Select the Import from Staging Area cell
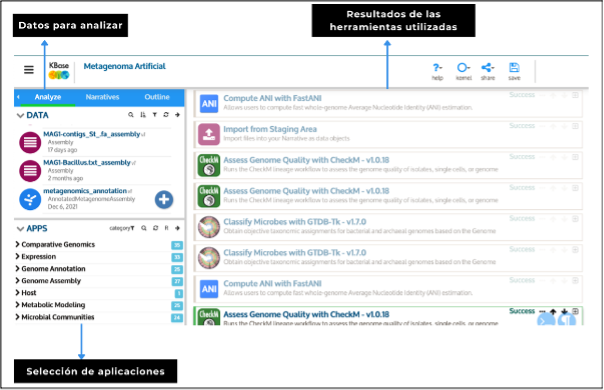The image size is (604, 390). click(x=388, y=134)
